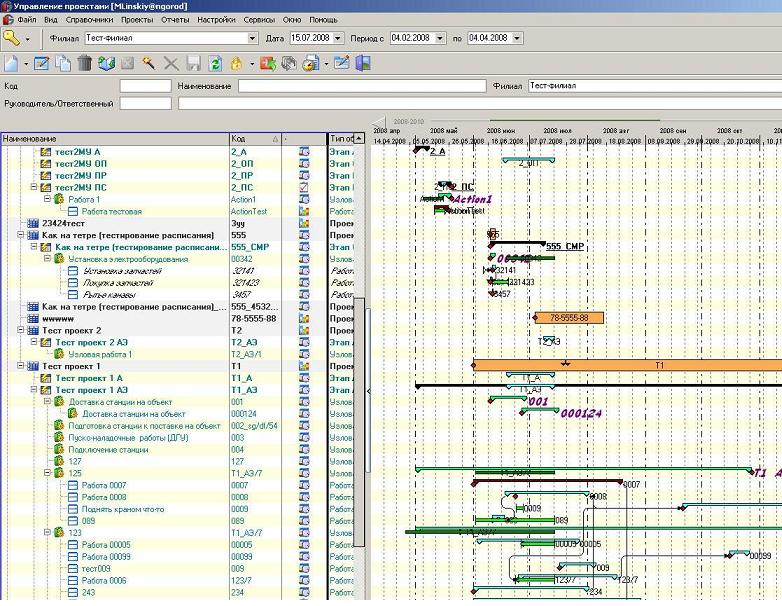This screenshot has width=782, height=606.
Task: Toggle the check mark in the 2_ПС row
Action: pyautogui.click(x=304, y=188)
